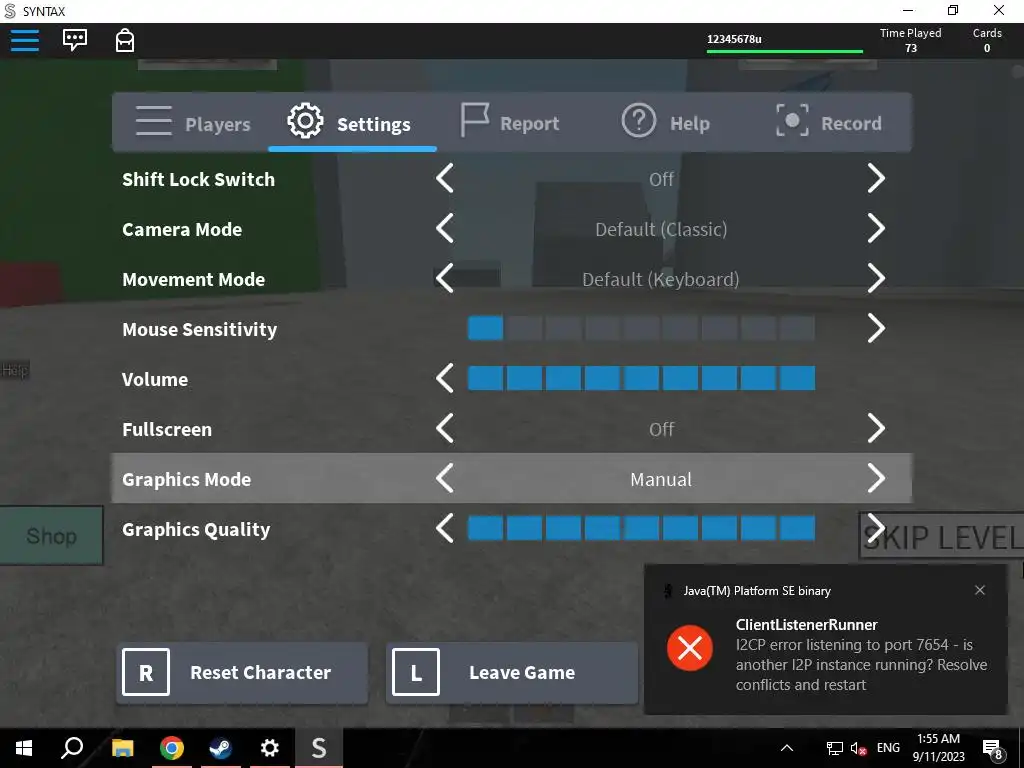Click the Default (Classic) camera value
The image size is (1024, 768).
point(661,229)
